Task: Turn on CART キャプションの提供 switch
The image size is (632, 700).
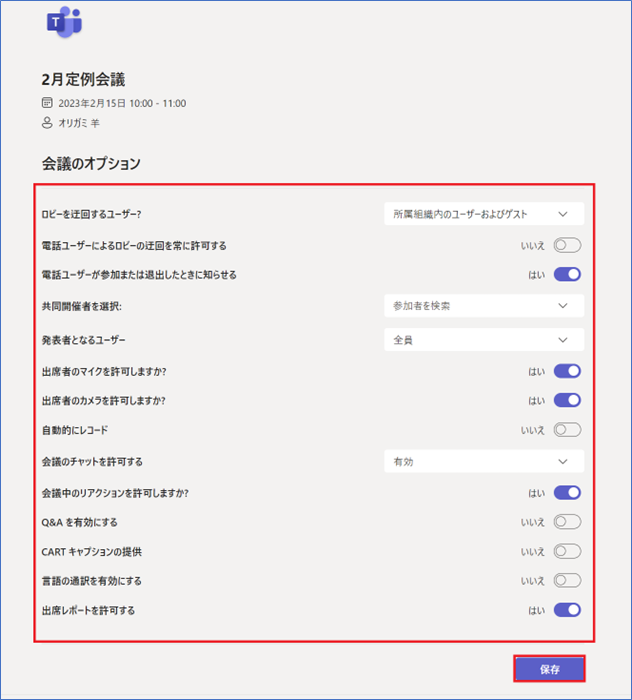Action: click(566, 551)
